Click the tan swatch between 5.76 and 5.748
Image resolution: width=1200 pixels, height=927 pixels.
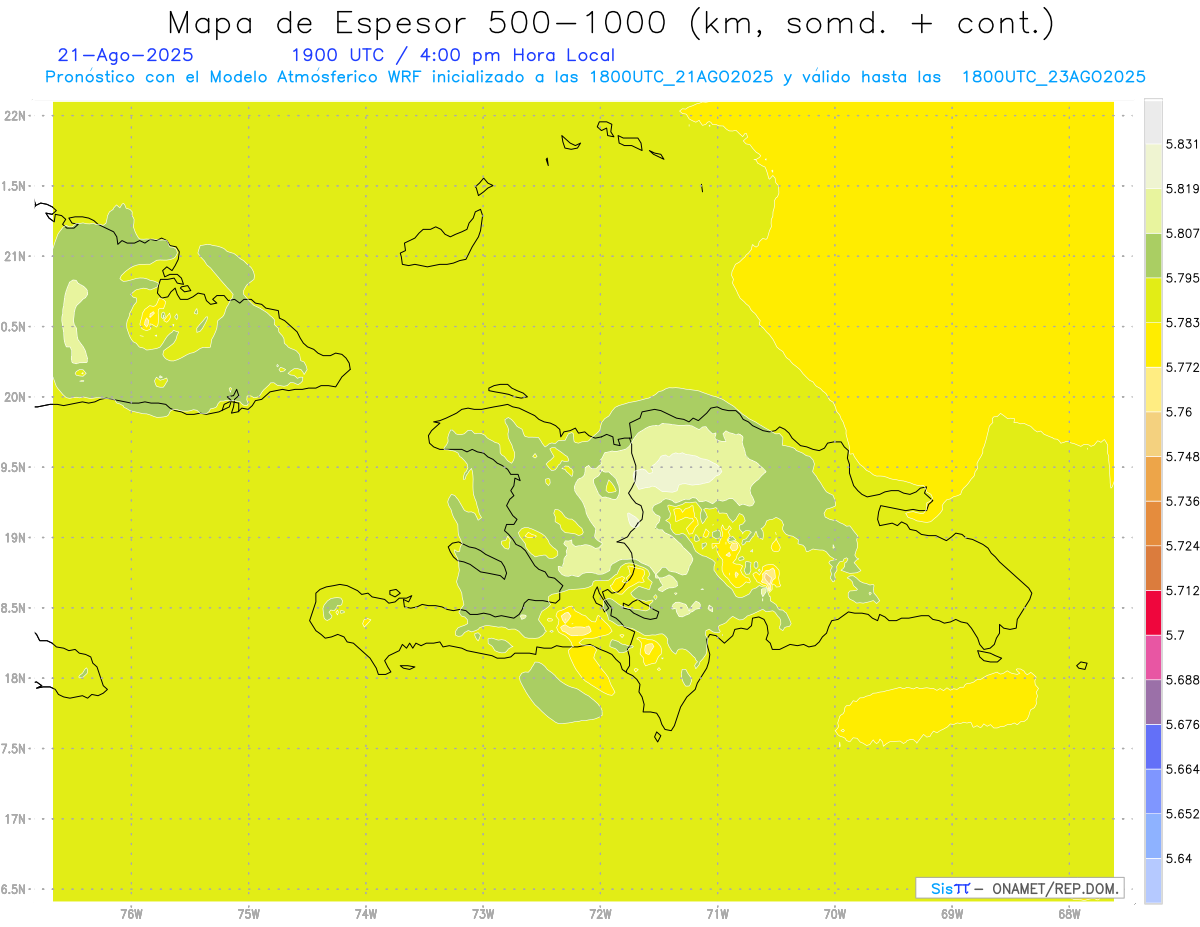click(x=1153, y=434)
